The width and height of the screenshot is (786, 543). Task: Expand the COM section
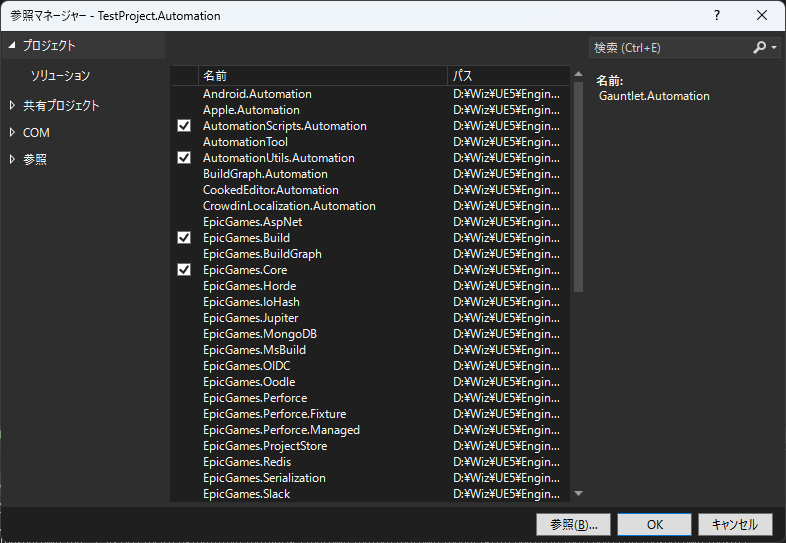click(13, 132)
